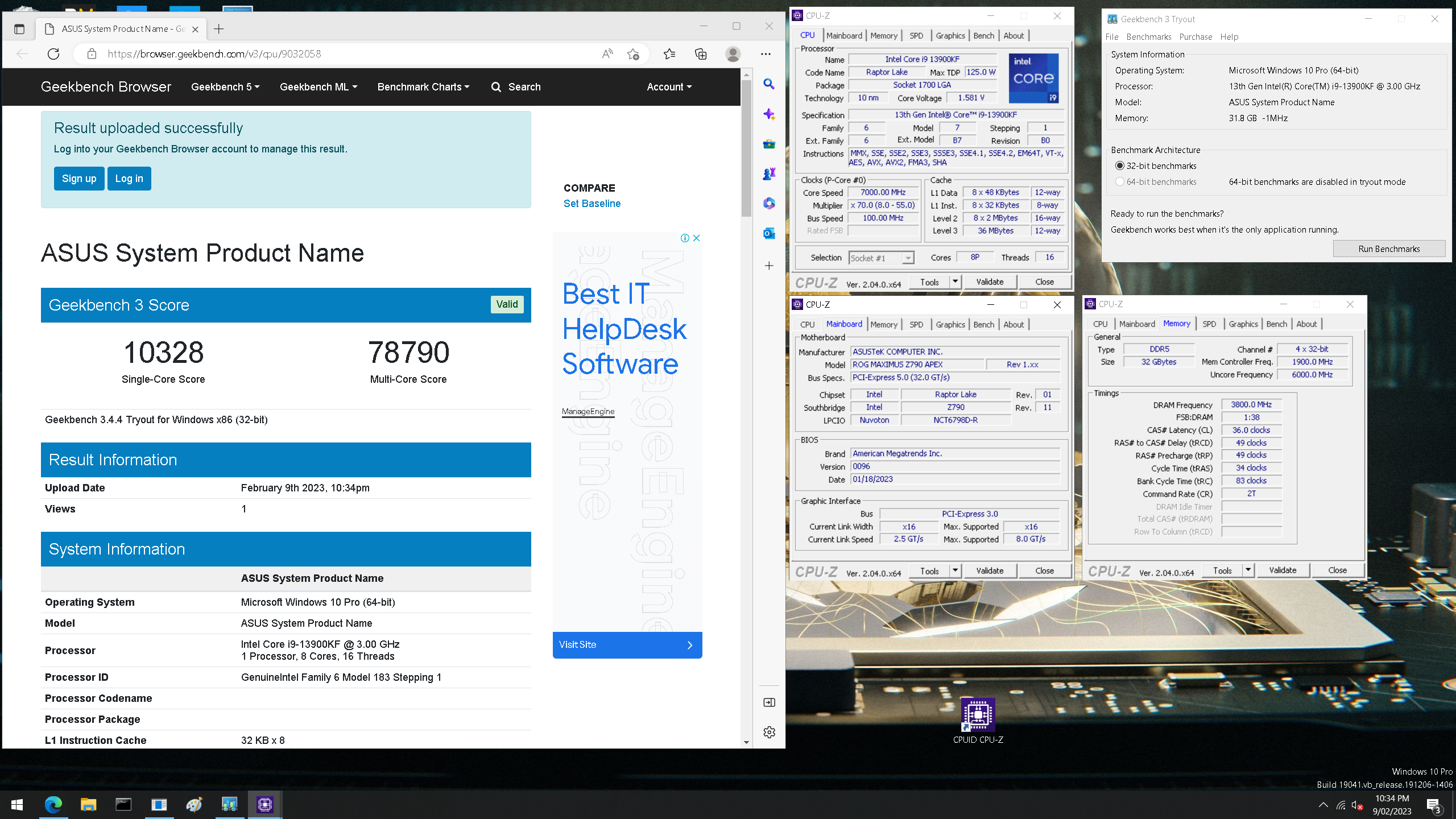Open the Benchmarks menu in Geekbench 3
This screenshot has width=1456, height=819.
pyautogui.click(x=1148, y=36)
